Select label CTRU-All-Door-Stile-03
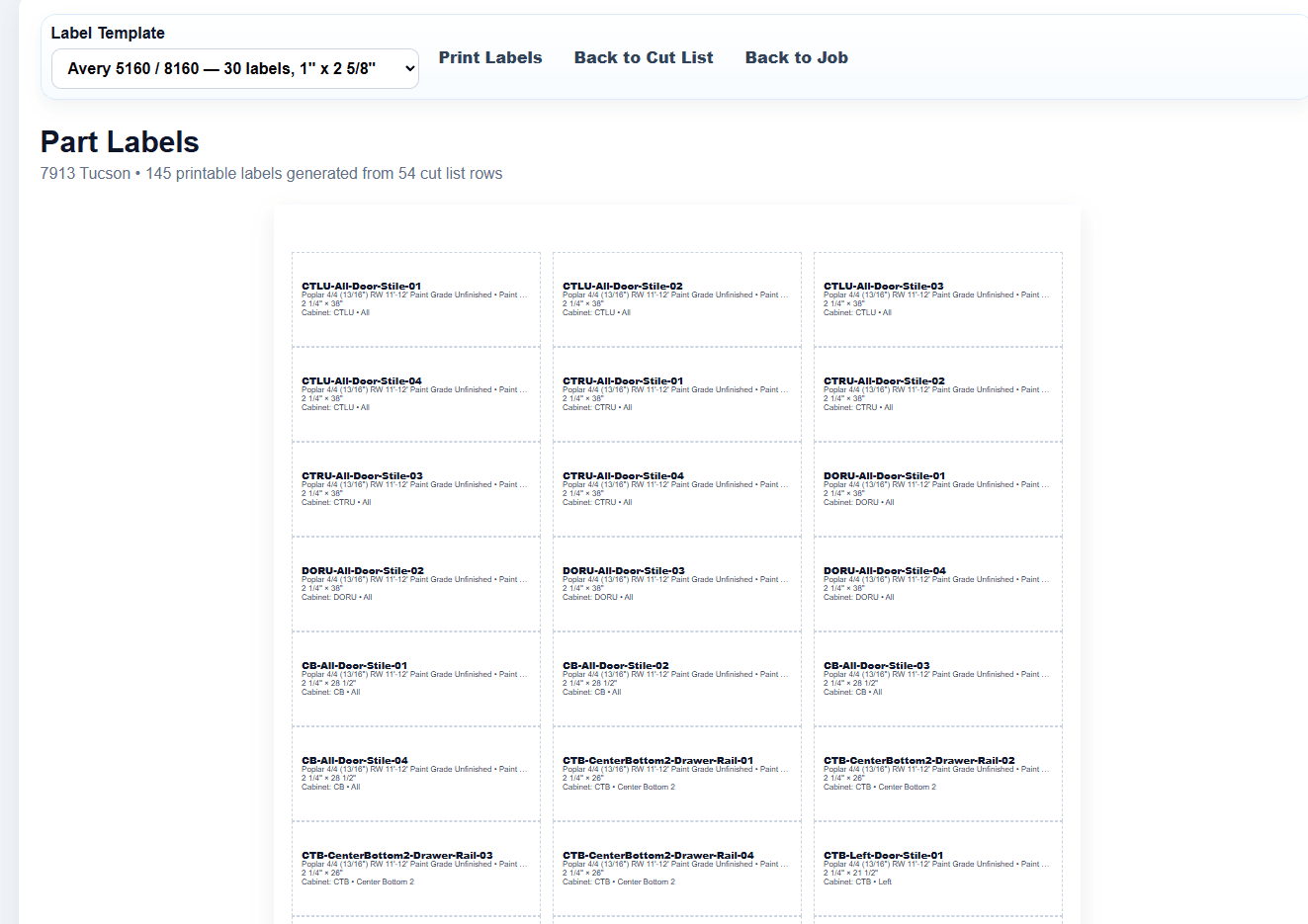This screenshot has width=1308, height=924. 416,489
